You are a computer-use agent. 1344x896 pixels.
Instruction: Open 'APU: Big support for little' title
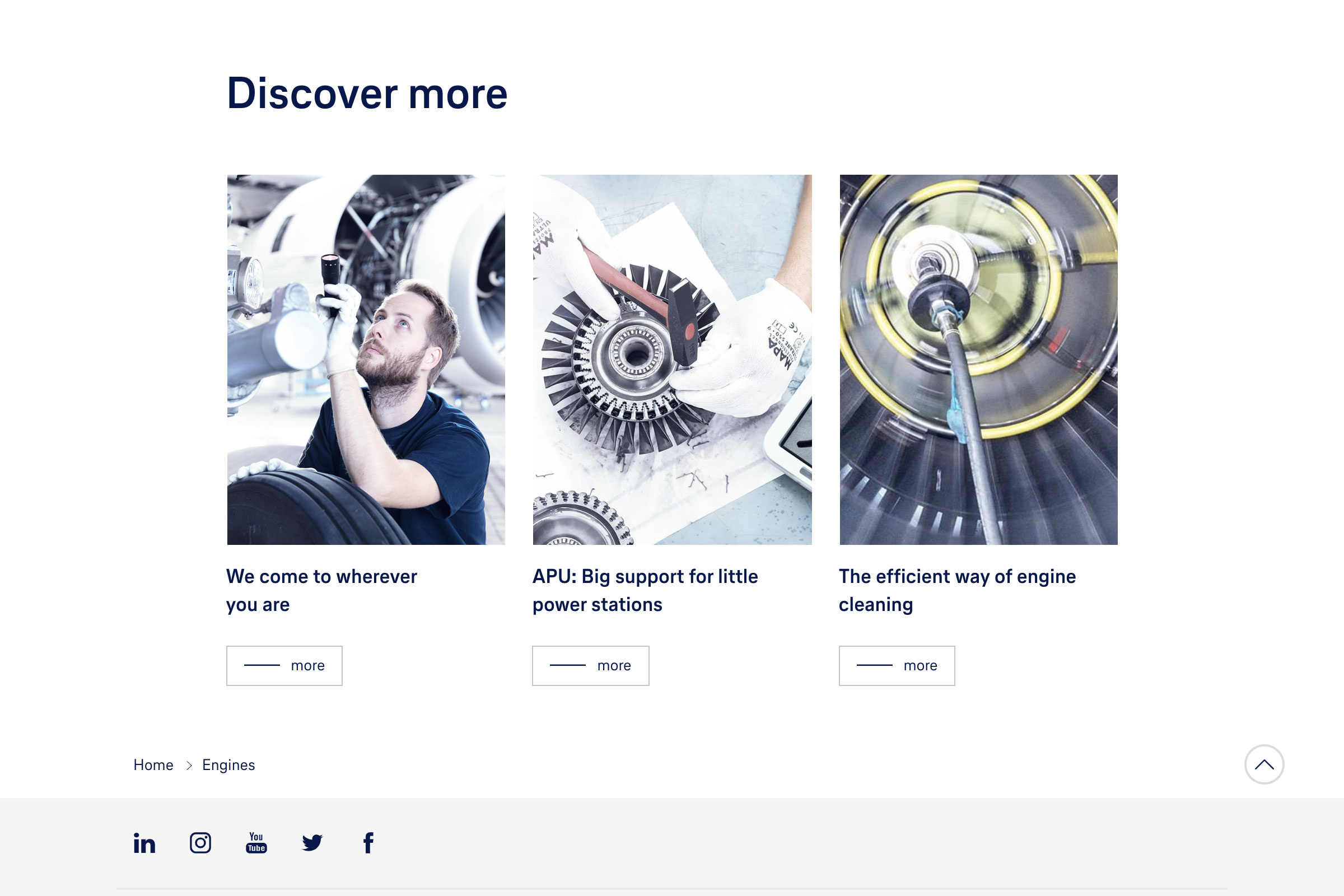point(645,590)
